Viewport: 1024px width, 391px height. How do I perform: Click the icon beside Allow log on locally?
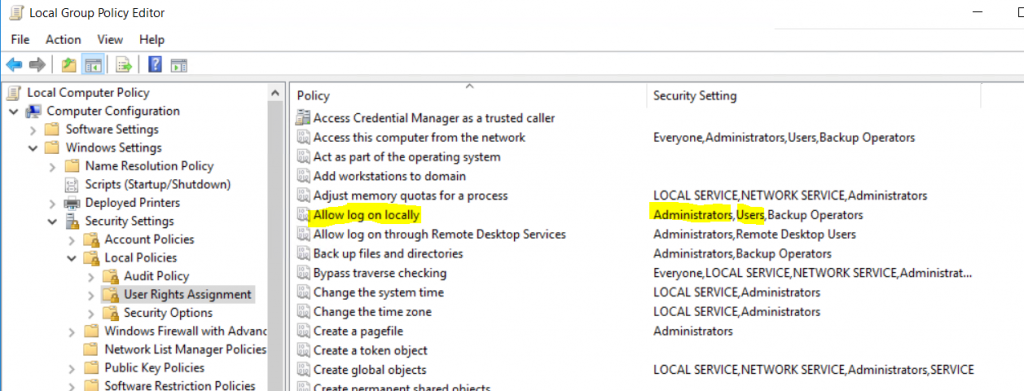click(x=303, y=215)
